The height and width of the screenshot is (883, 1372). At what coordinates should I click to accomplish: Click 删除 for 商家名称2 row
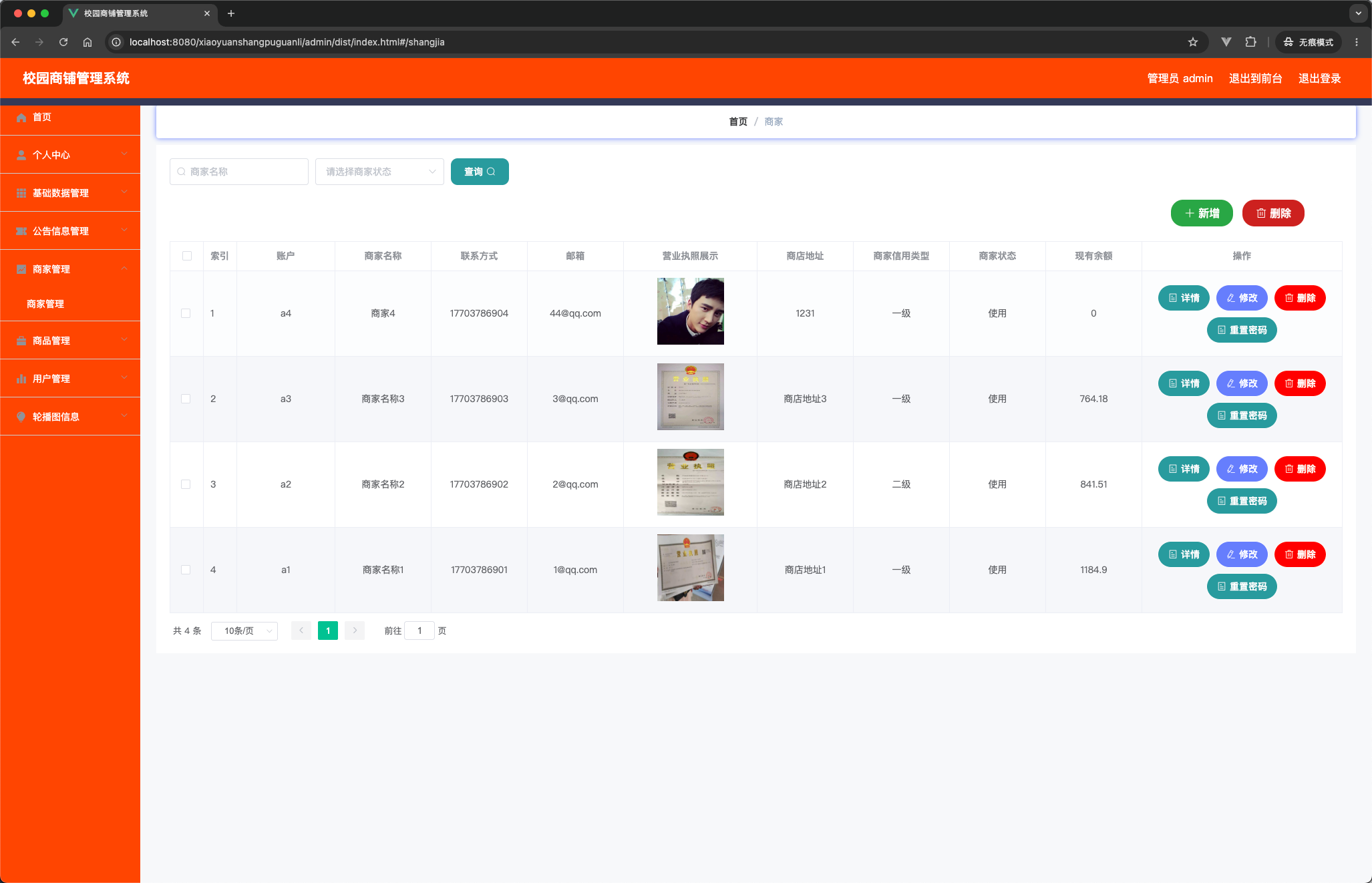[x=1300, y=469]
